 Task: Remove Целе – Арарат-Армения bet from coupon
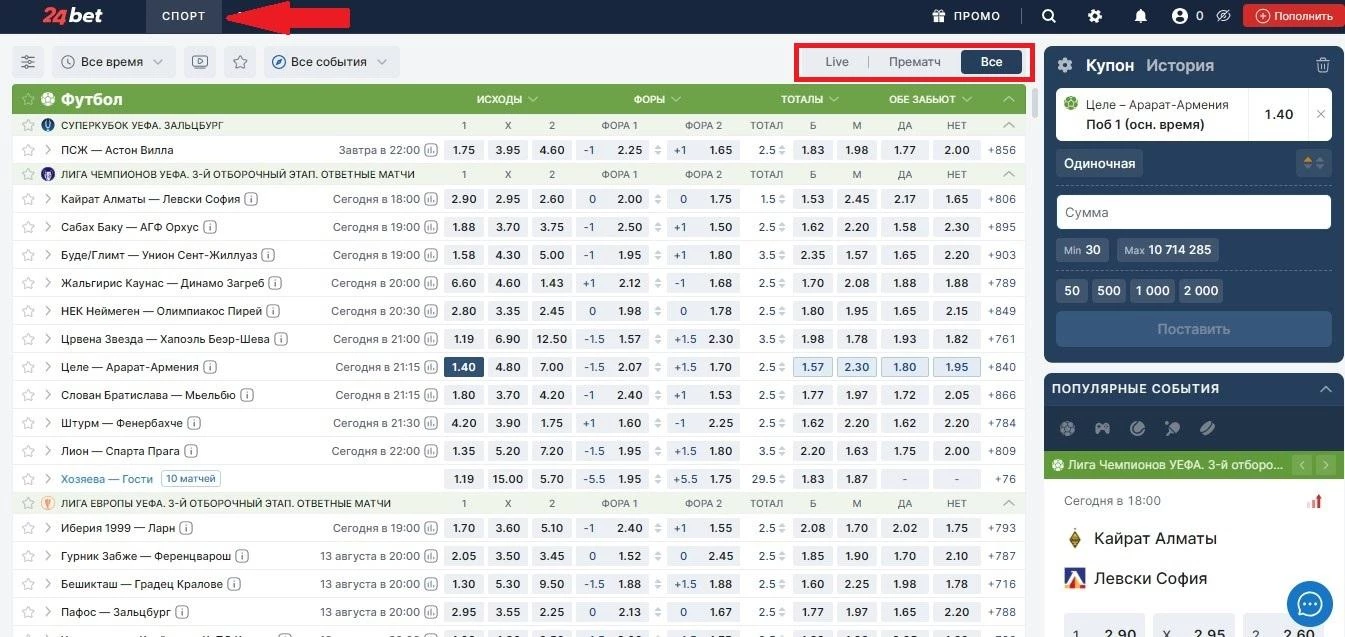coord(1321,114)
